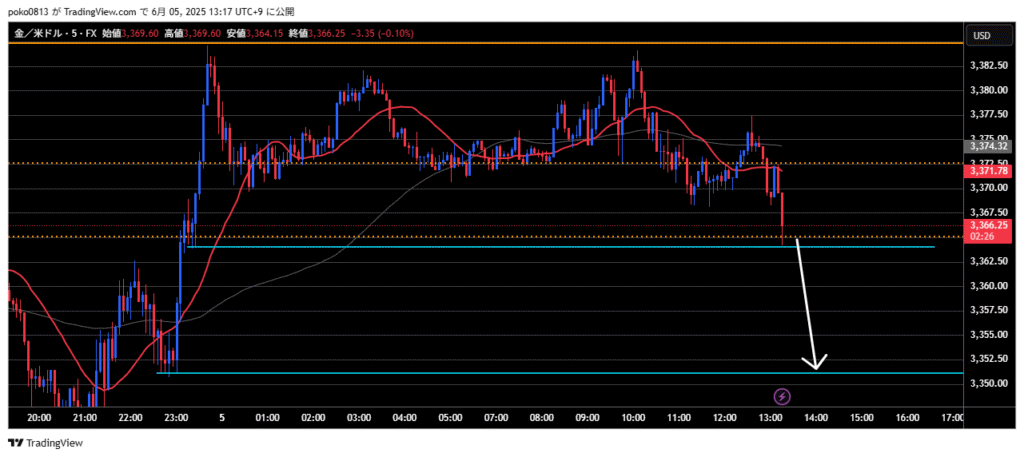Open the USD currency selector
The width and height of the screenshot is (1024, 457).
coord(981,35)
